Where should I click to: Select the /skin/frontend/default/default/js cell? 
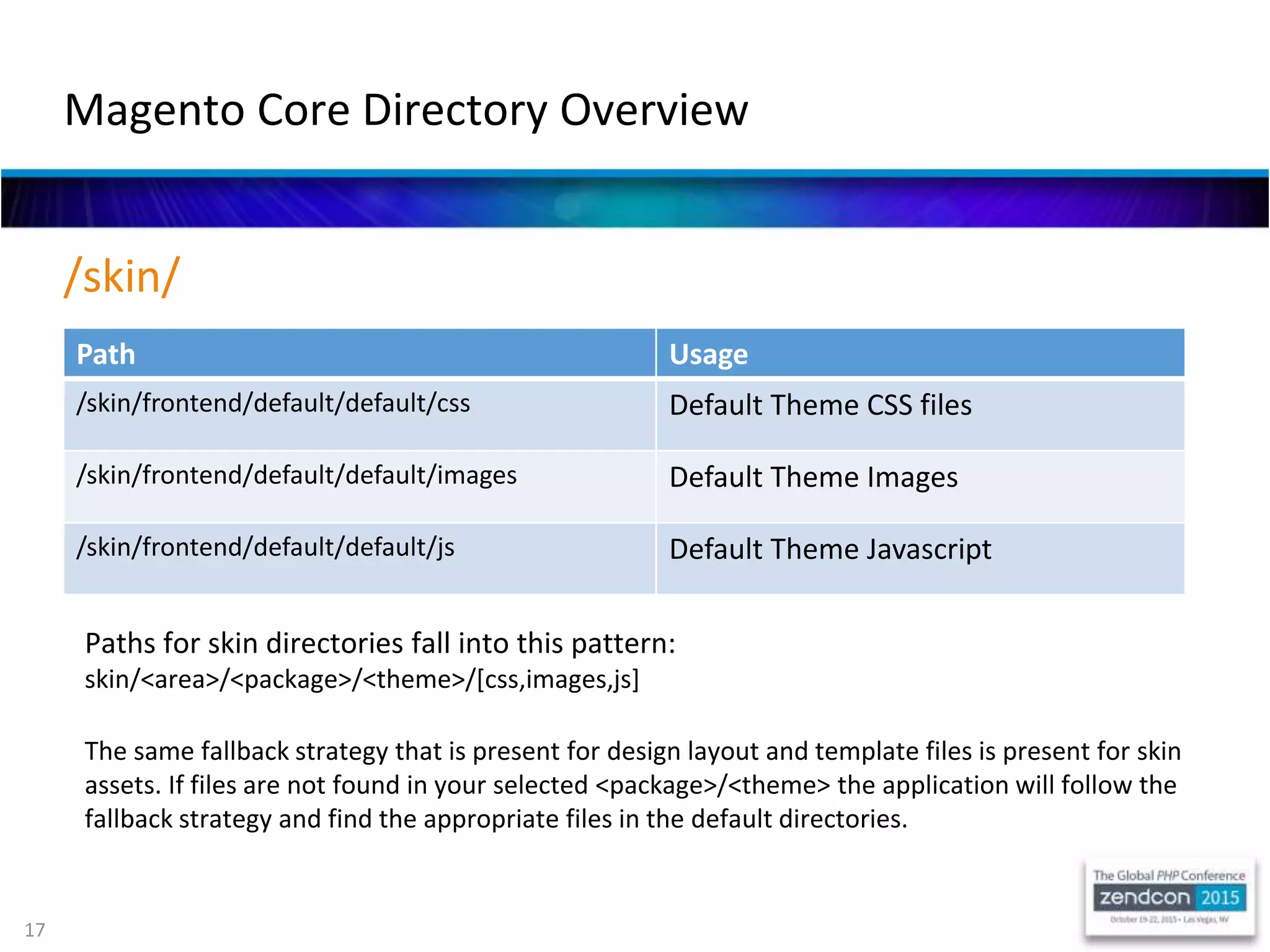[360, 558]
